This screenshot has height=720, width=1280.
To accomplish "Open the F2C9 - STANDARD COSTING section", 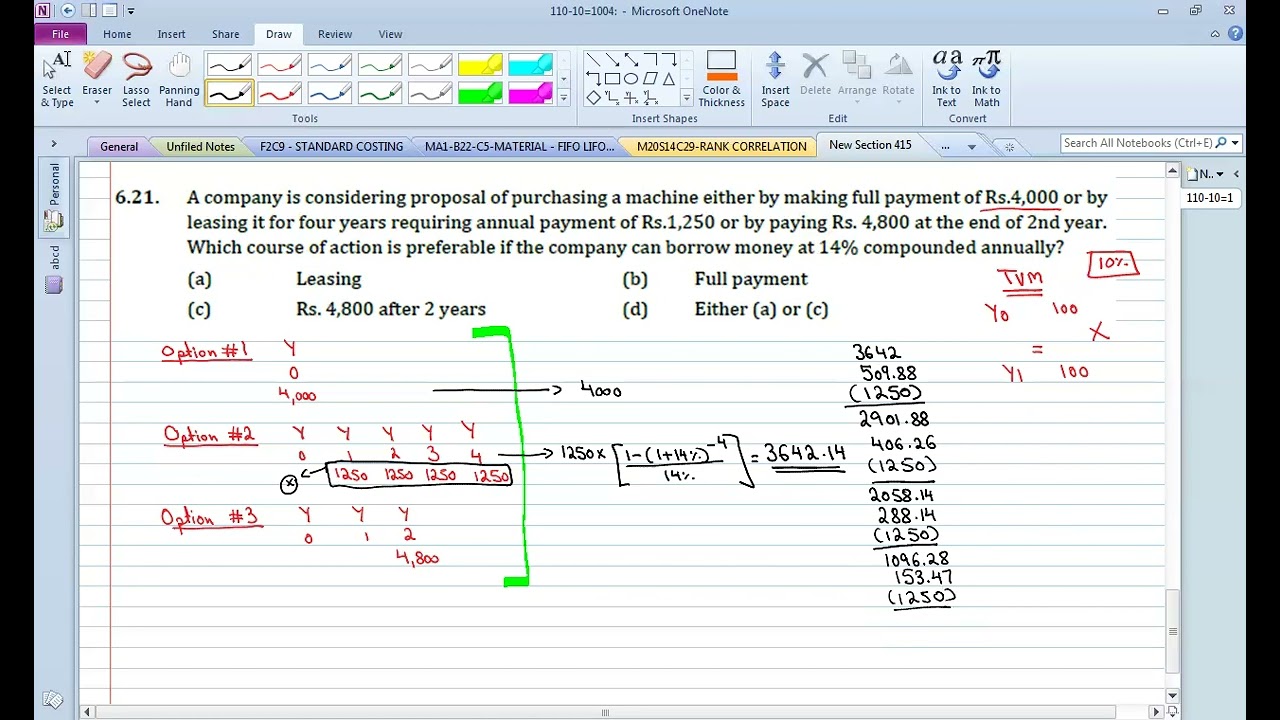I will (x=331, y=146).
